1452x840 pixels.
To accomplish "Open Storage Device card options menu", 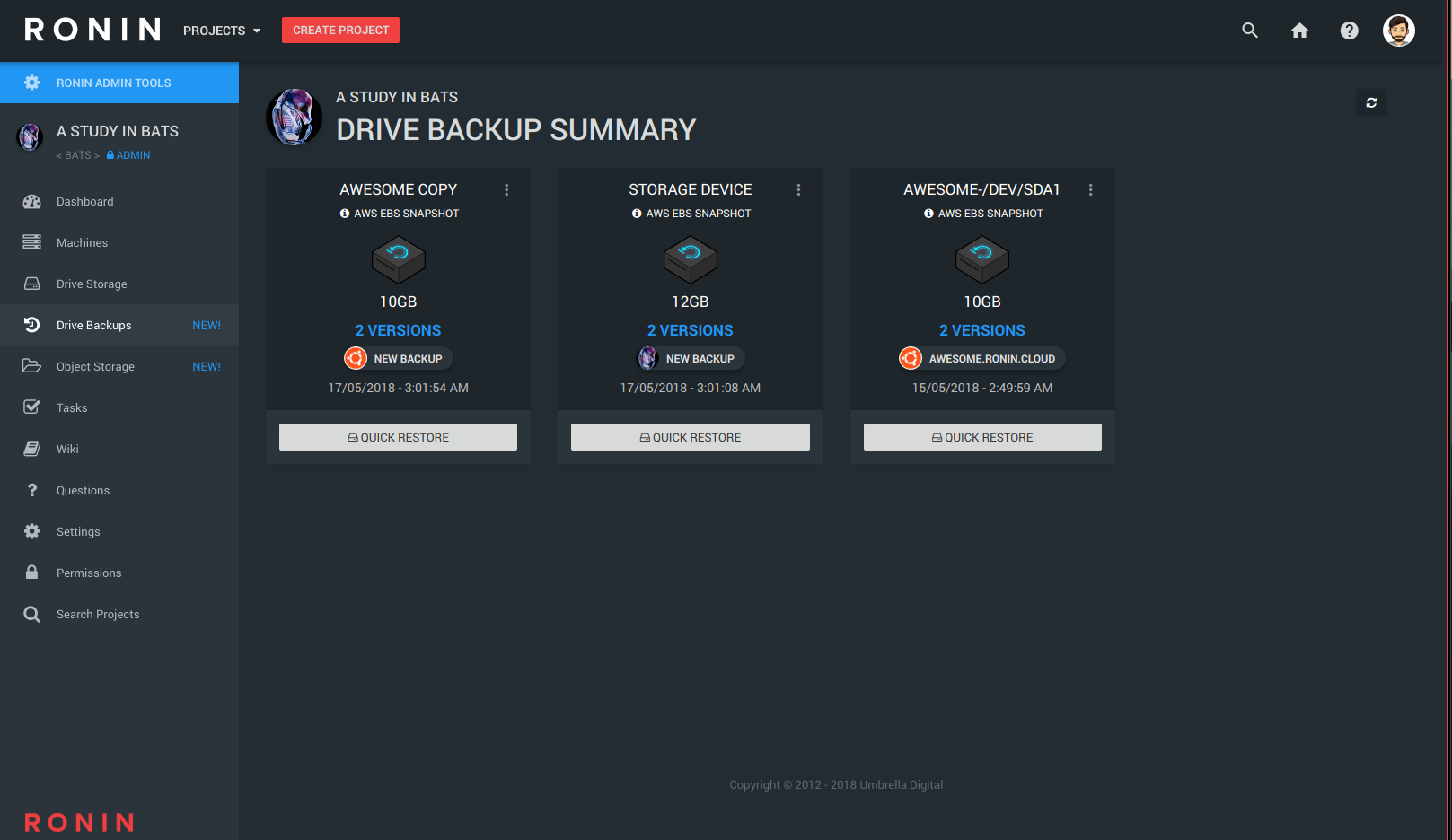I will click(798, 190).
